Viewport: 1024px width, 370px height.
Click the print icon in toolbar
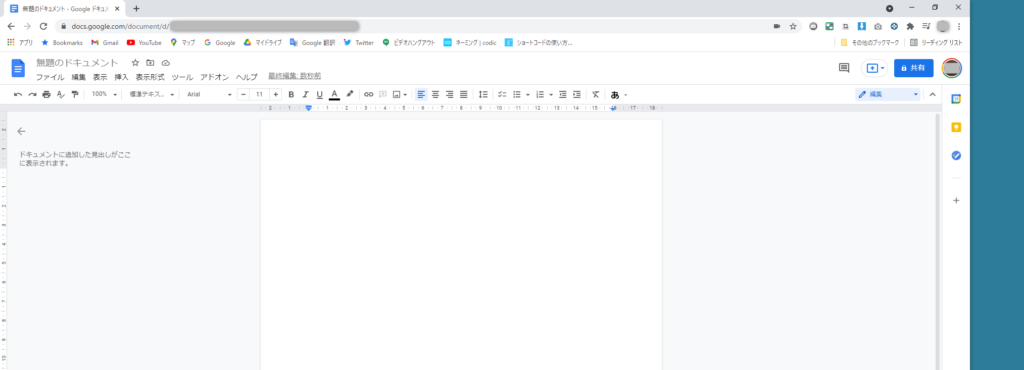click(46, 95)
